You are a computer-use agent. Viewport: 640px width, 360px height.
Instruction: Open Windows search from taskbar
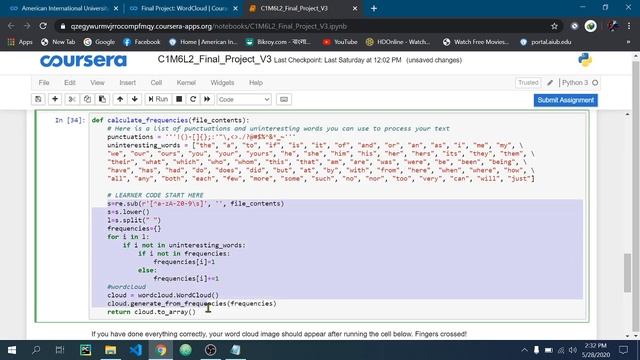click(x=36, y=350)
